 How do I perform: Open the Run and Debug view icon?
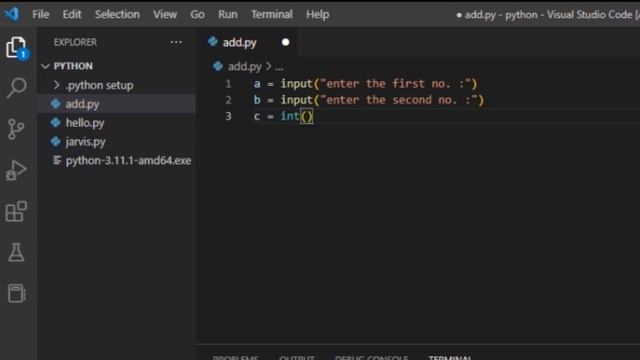click(16, 170)
